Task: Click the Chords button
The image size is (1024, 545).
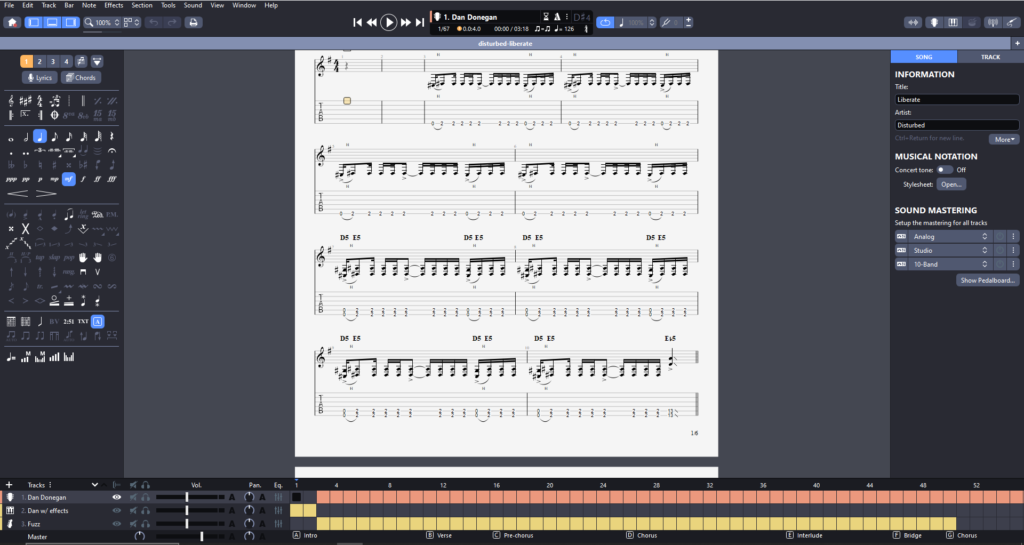Action: point(81,77)
